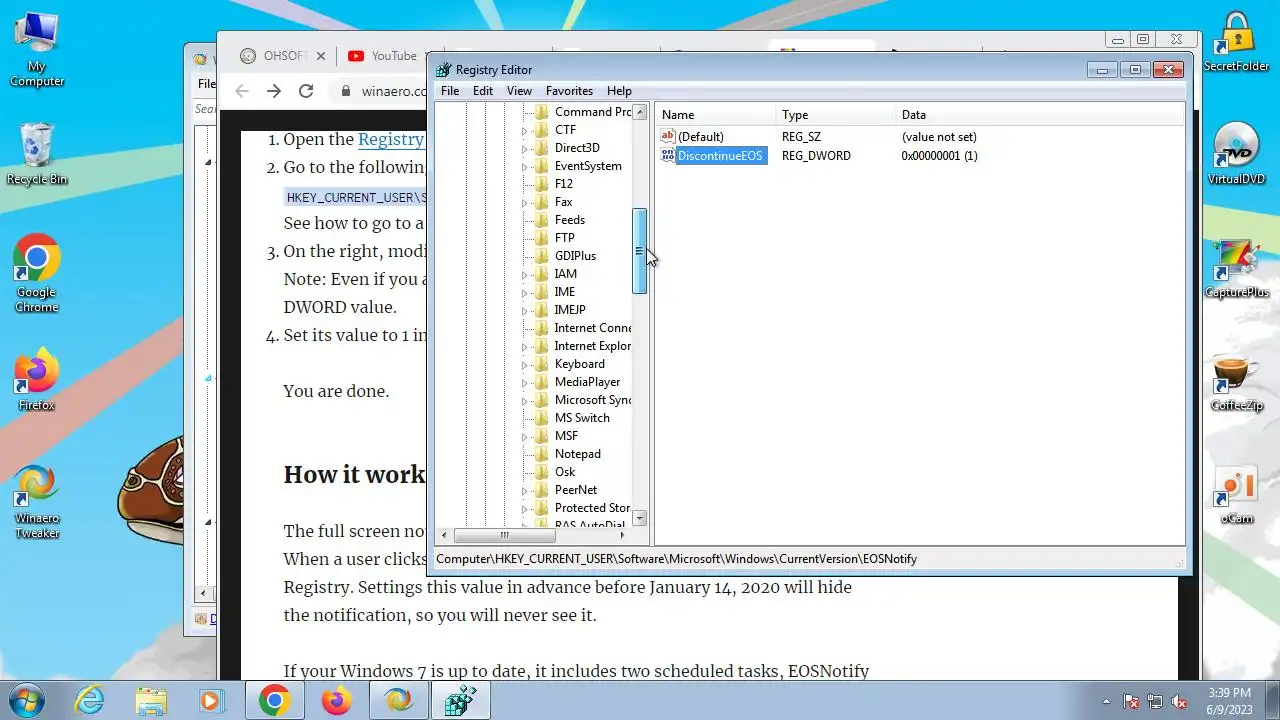The width and height of the screenshot is (1280, 720).
Task: Expand the MSF registry key
Action: coord(524,436)
